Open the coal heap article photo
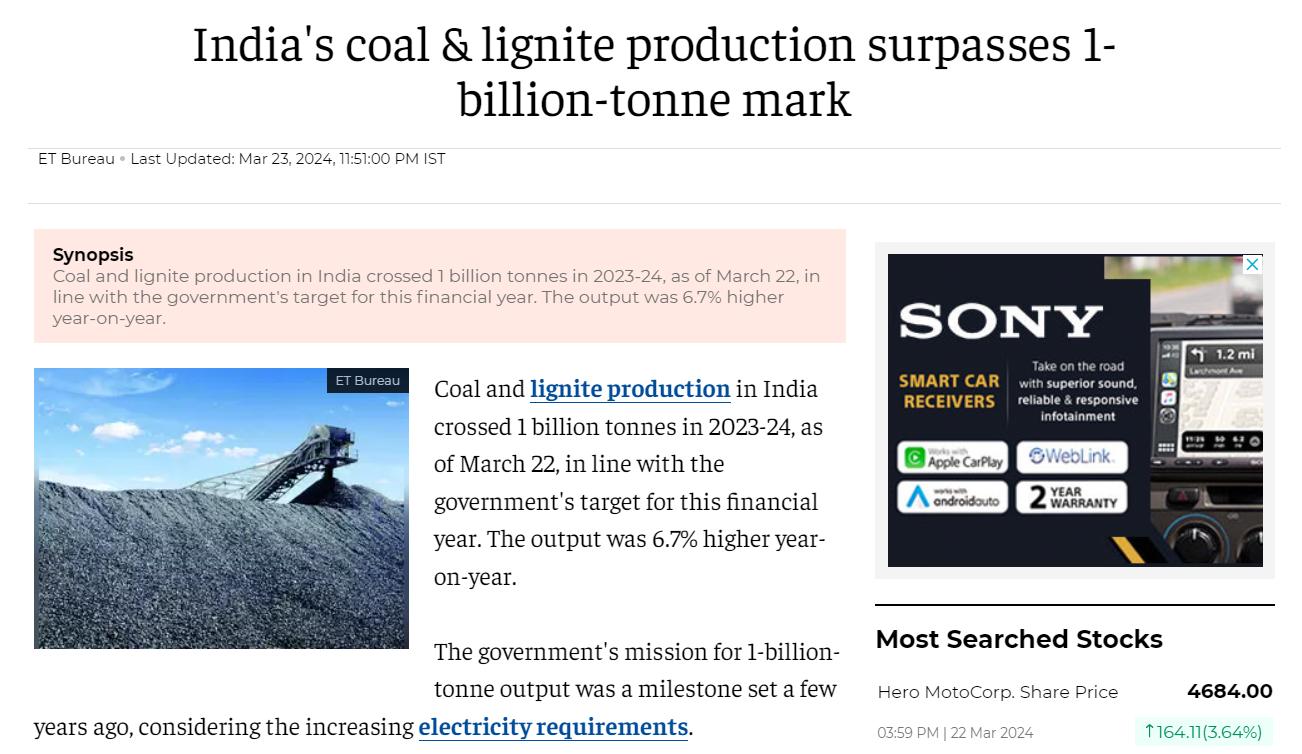Image resolution: width=1302 pixels, height=754 pixels. (x=221, y=508)
